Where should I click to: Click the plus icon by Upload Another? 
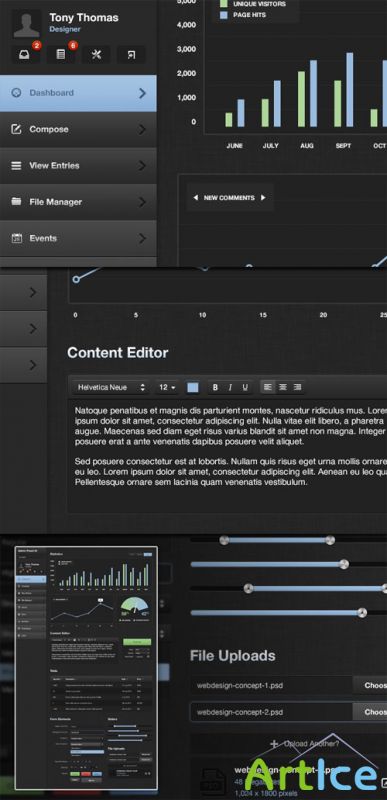pos(274,744)
